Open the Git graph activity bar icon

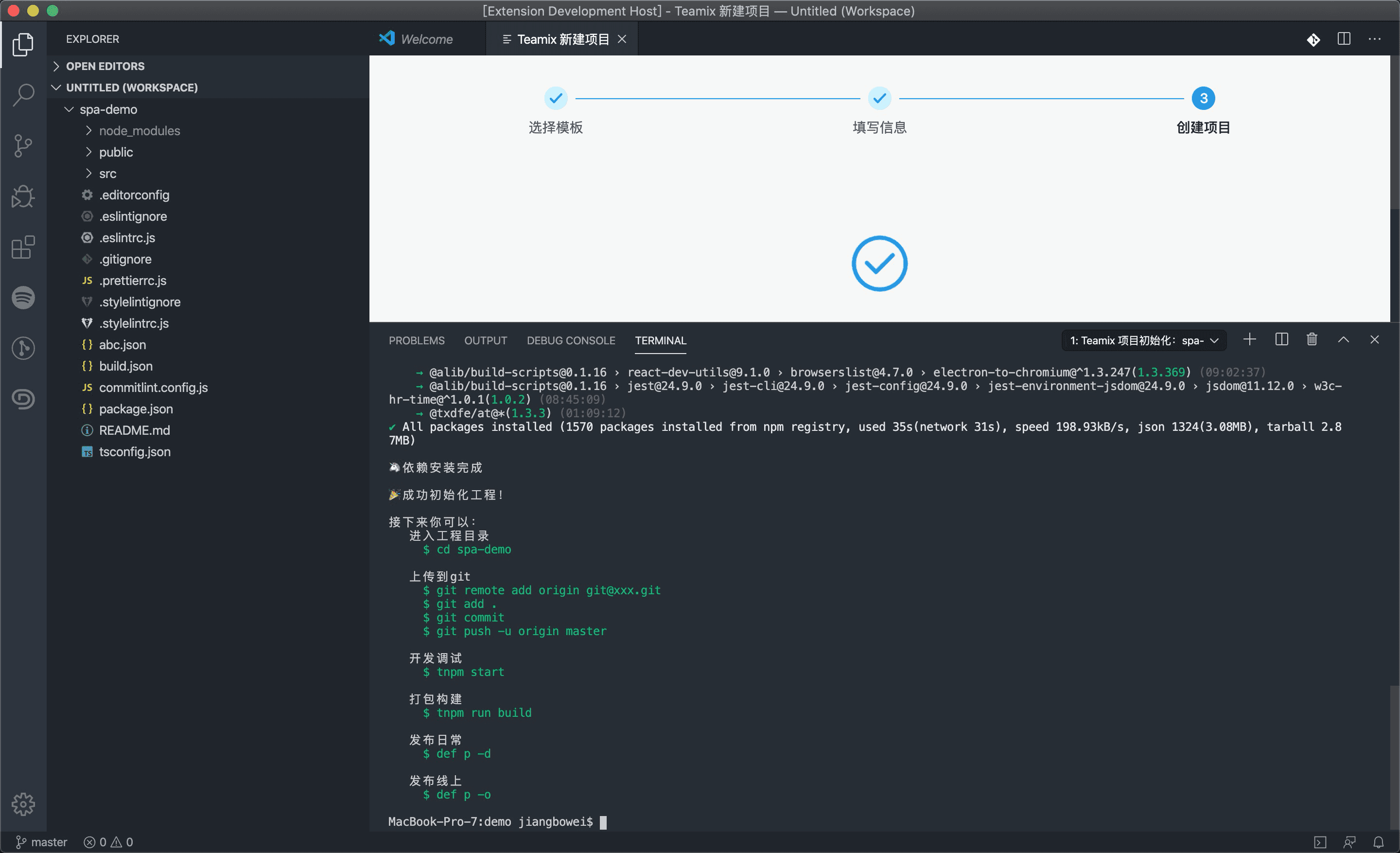click(x=23, y=348)
